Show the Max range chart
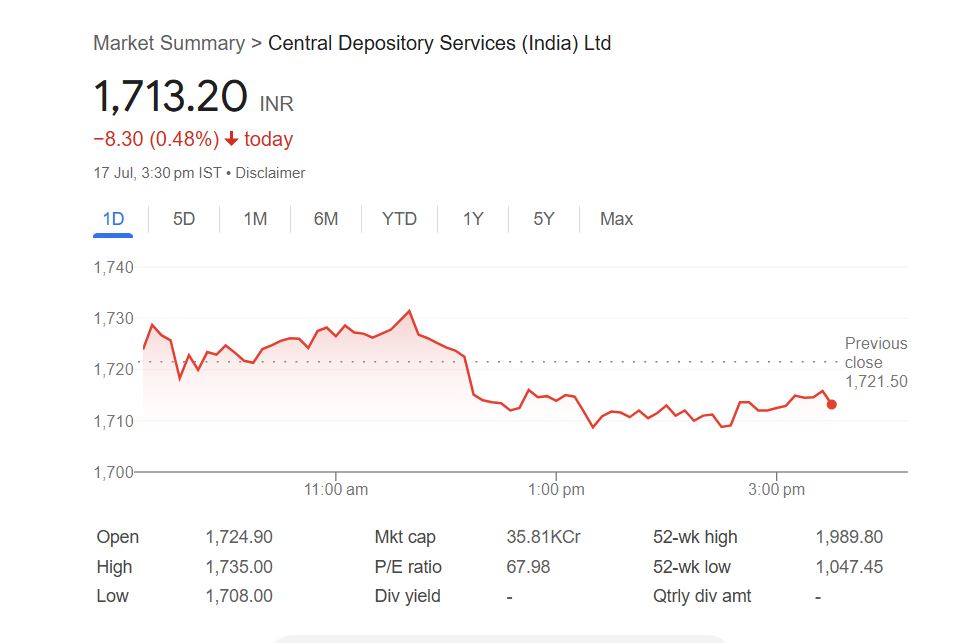Screen dimensions: 973x643 point(616,219)
